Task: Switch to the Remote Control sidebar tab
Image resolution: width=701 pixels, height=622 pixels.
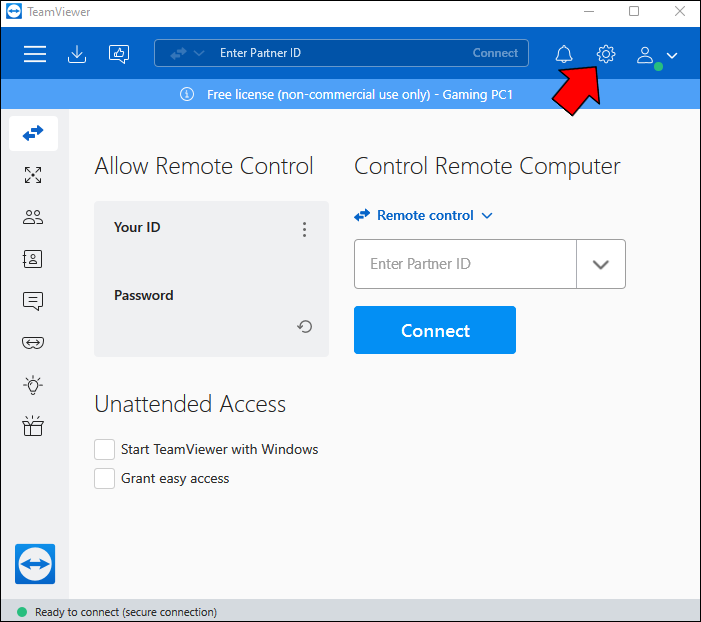Action: [33, 133]
